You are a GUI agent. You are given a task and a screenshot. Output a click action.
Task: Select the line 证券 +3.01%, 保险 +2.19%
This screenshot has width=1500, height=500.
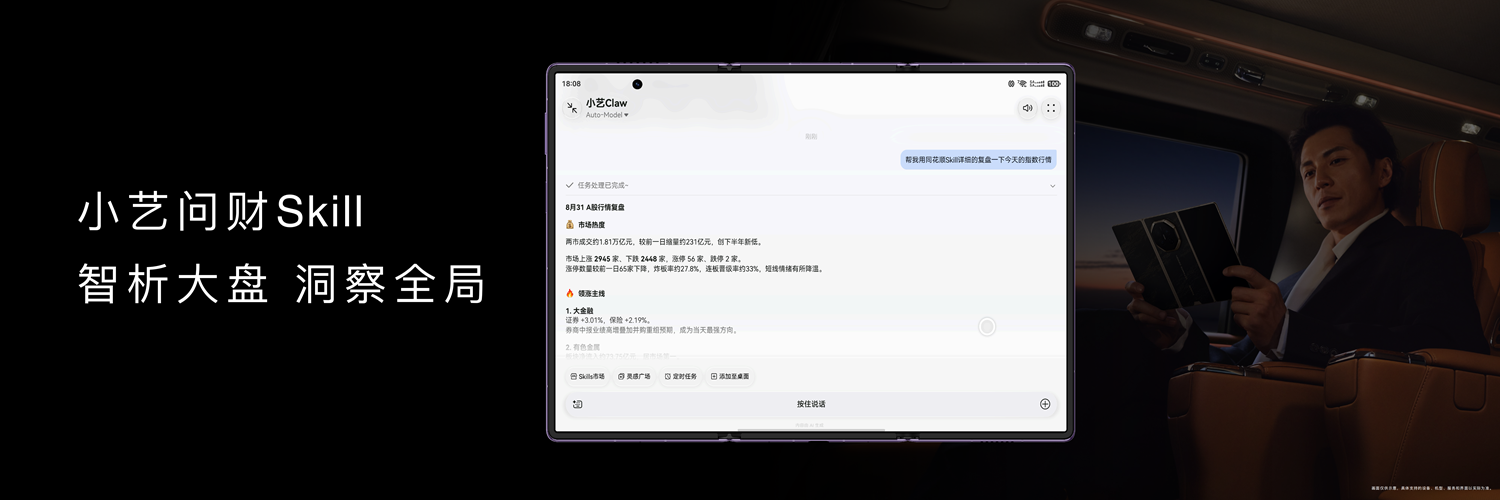(x=608, y=320)
